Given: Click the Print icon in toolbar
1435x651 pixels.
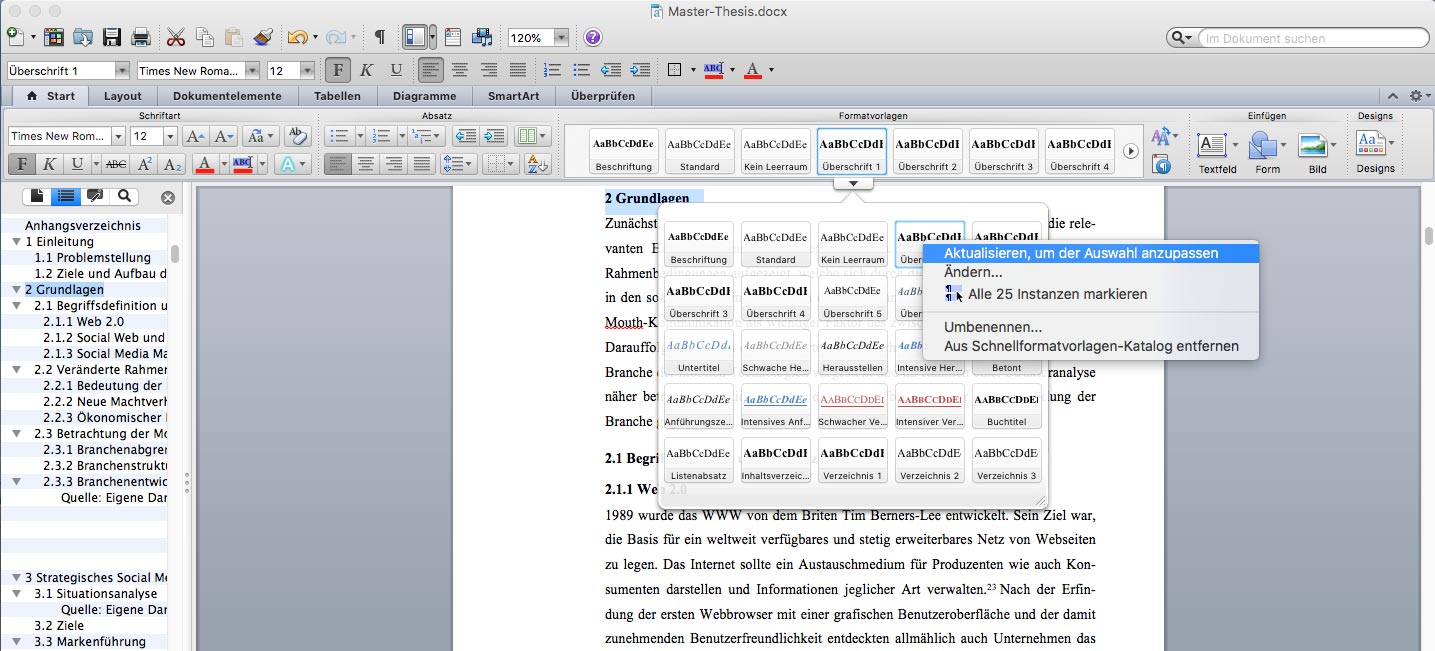Looking at the screenshot, I should click(141, 38).
